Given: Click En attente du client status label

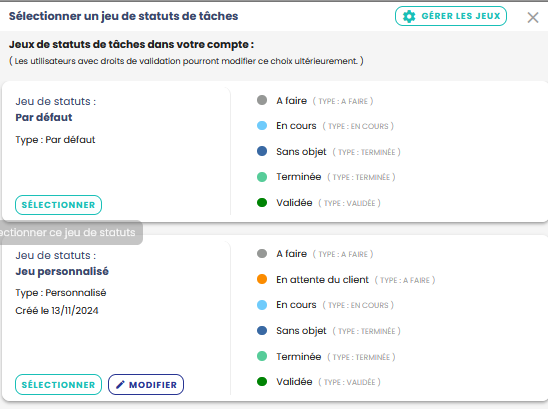Looking at the screenshot, I should (322, 280).
